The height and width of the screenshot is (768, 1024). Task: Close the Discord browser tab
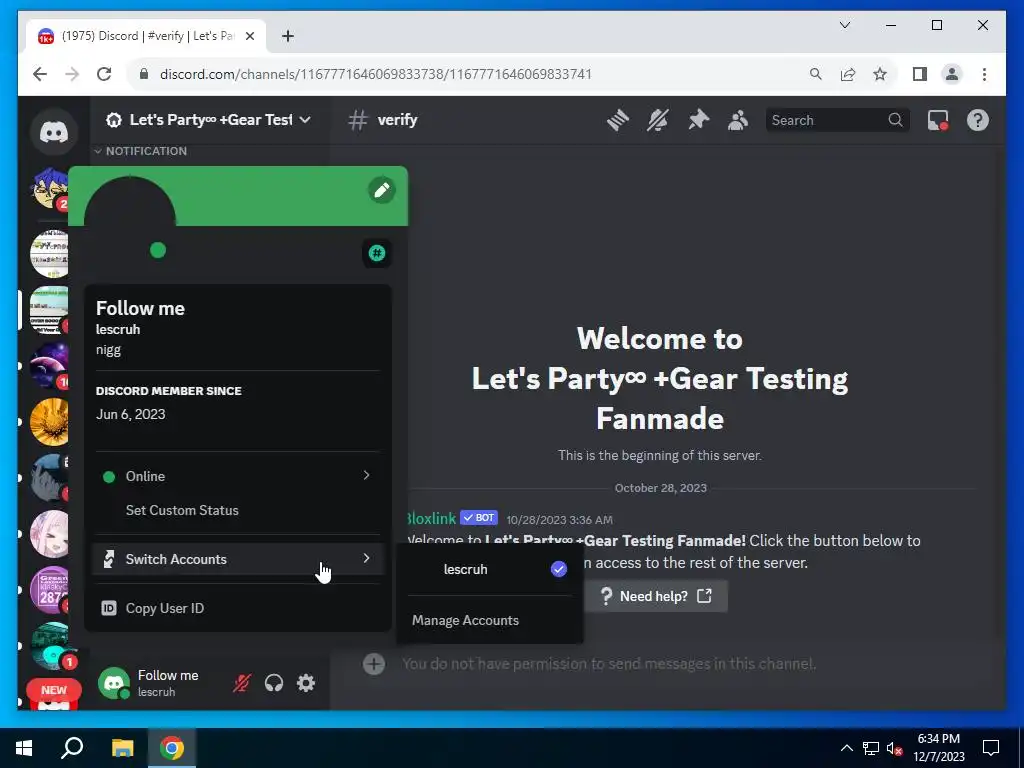click(x=249, y=36)
